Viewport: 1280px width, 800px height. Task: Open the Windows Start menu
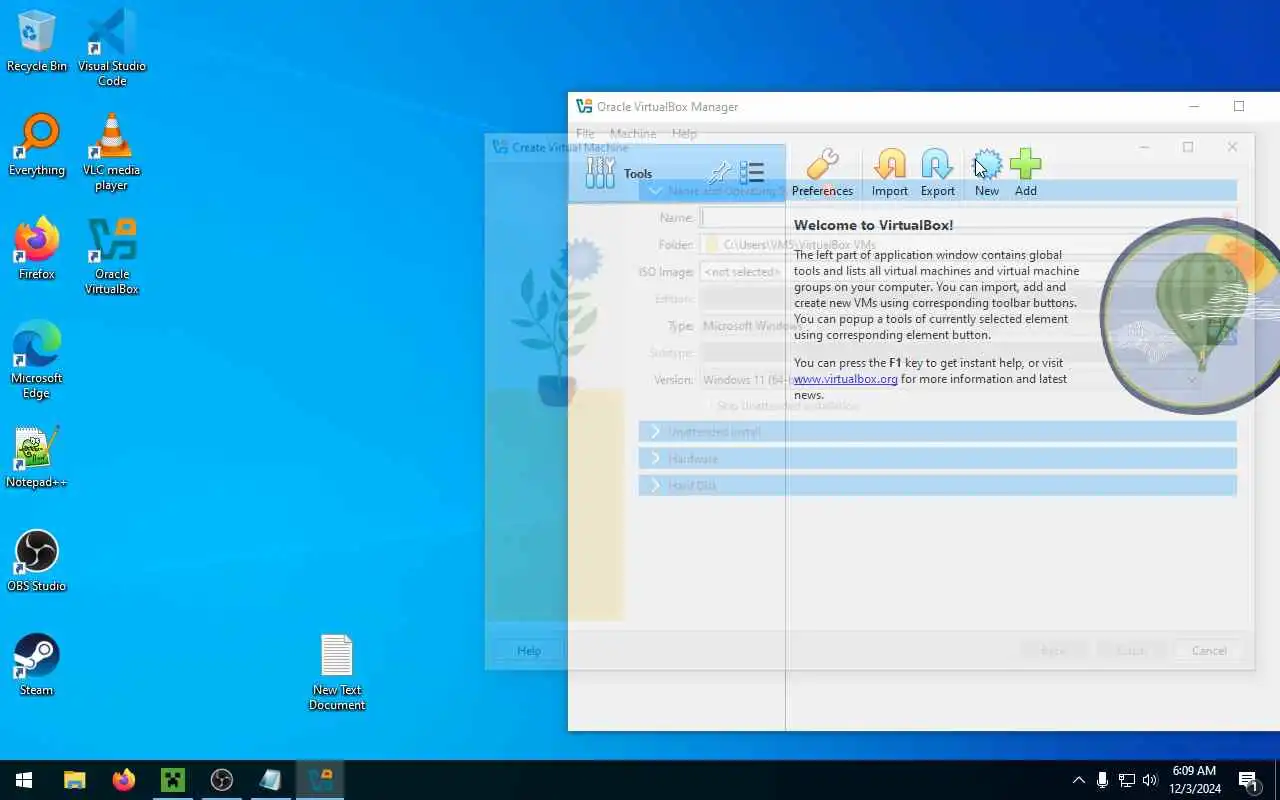pos(24,780)
